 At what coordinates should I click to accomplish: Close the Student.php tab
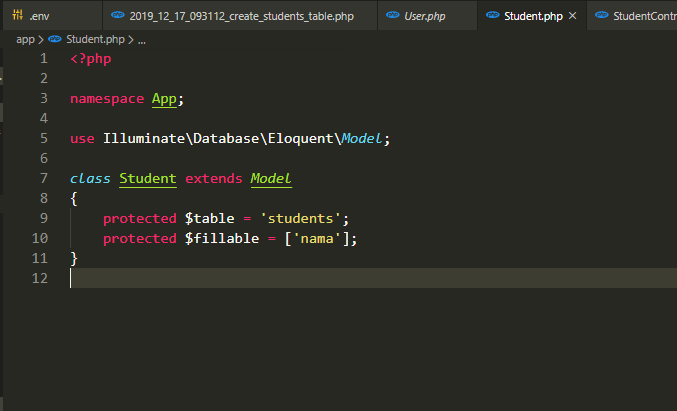click(x=573, y=16)
